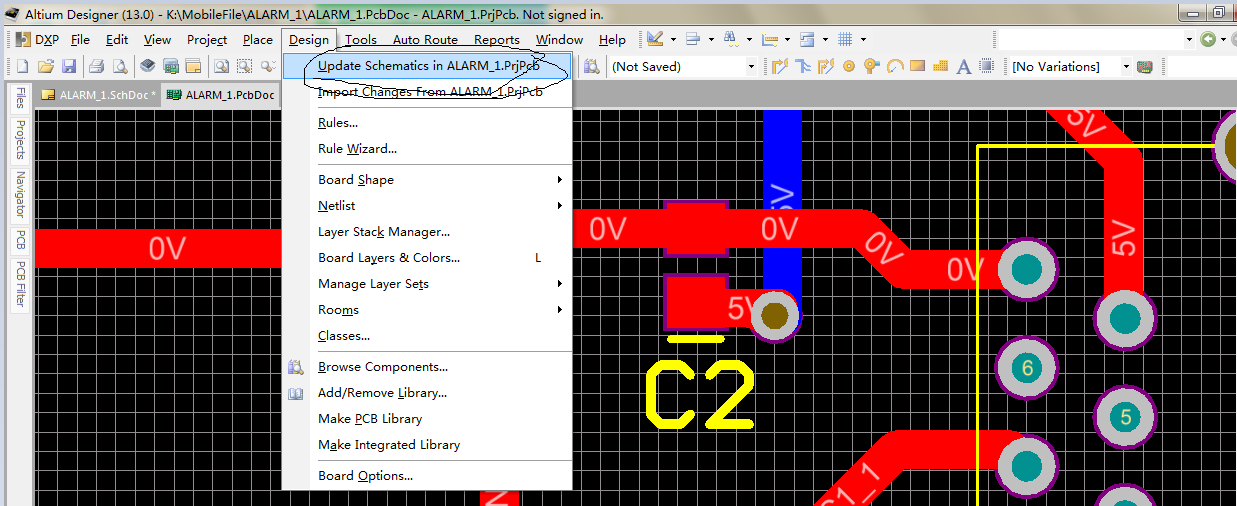Select the place string A tool

pos(964,66)
